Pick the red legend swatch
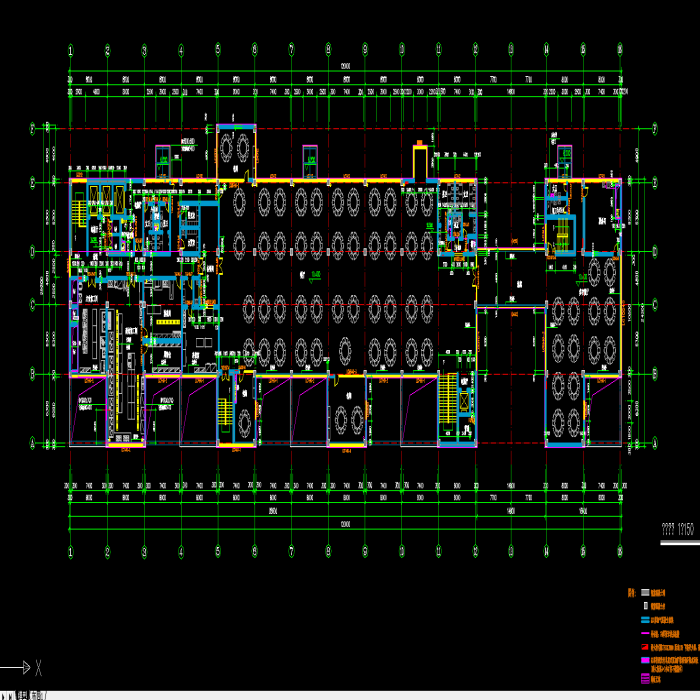The height and width of the screenshot is (700, 700). (645, 647)
